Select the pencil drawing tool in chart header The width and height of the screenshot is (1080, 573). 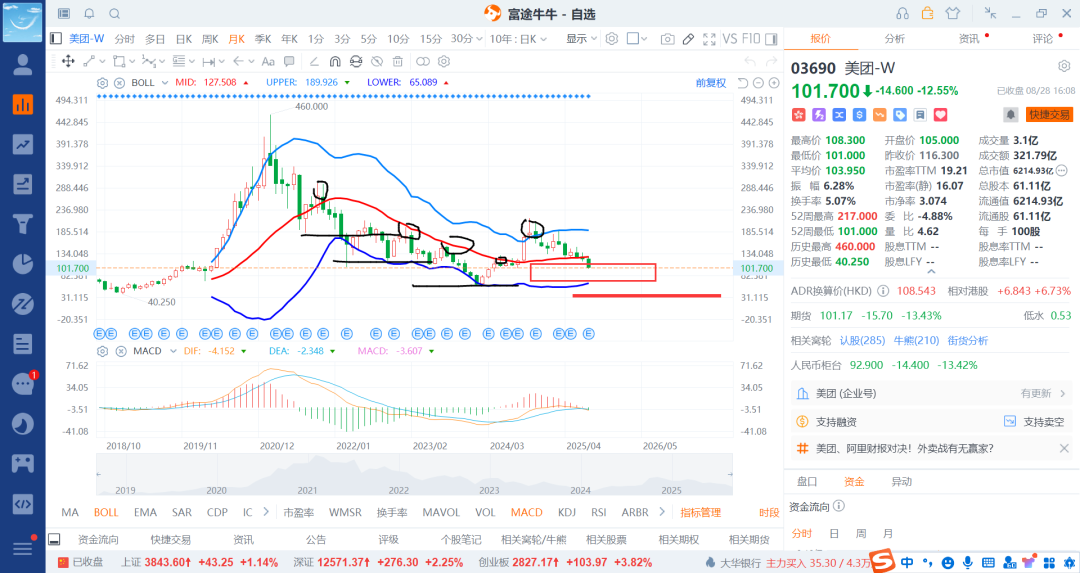688,39
